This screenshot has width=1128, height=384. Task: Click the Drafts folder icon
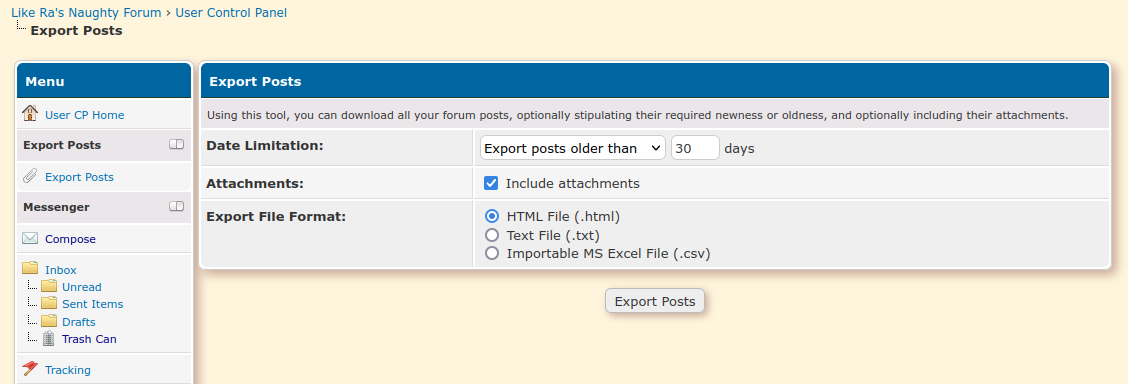(x=48, y=321)
